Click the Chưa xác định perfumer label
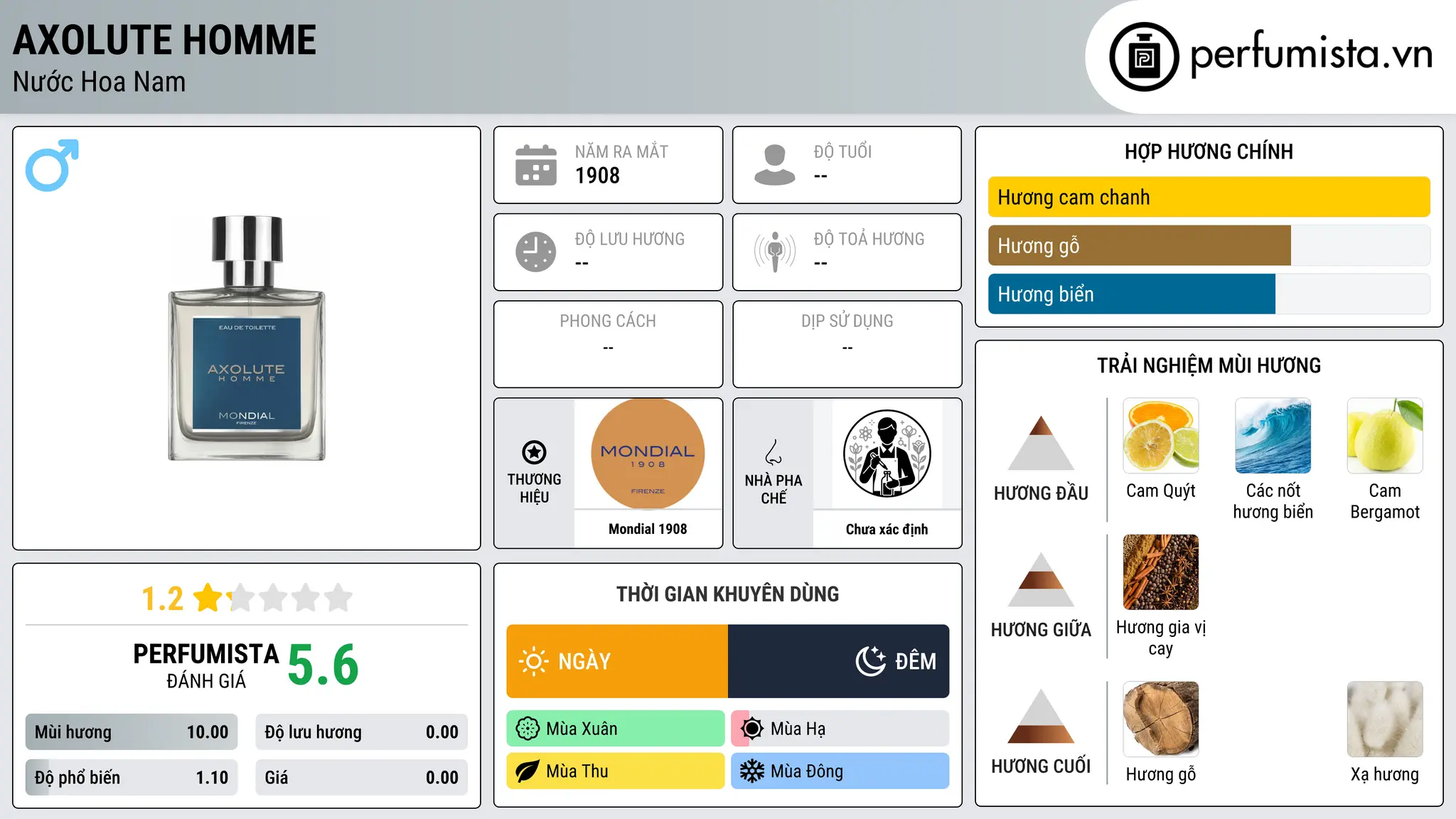The height and width of the screenshot is (819, 1456). 887,530
